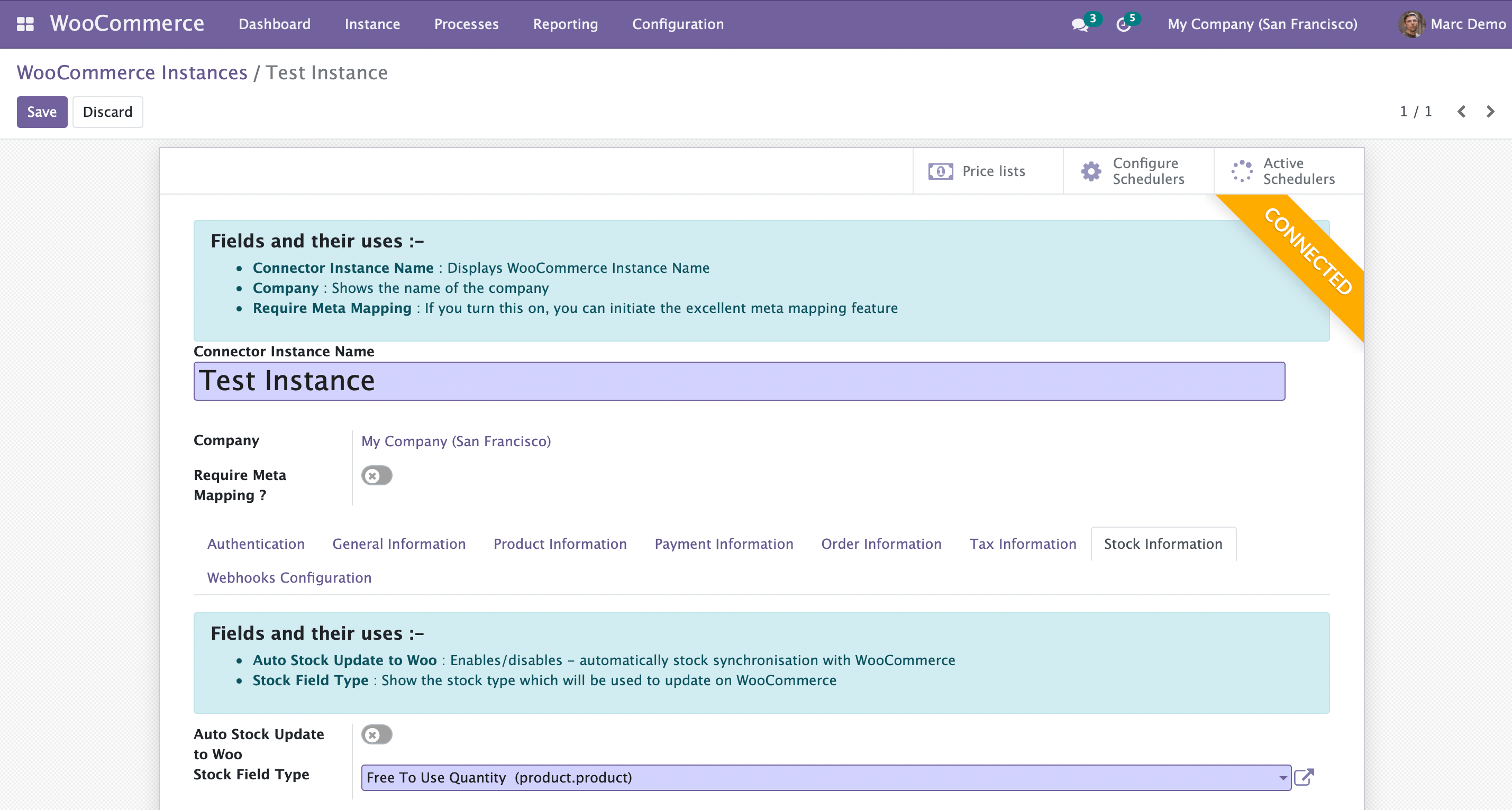Switch to the Webhooks Configuration tab
Screen dimensions: 1512x810
(x=289, y=578)
